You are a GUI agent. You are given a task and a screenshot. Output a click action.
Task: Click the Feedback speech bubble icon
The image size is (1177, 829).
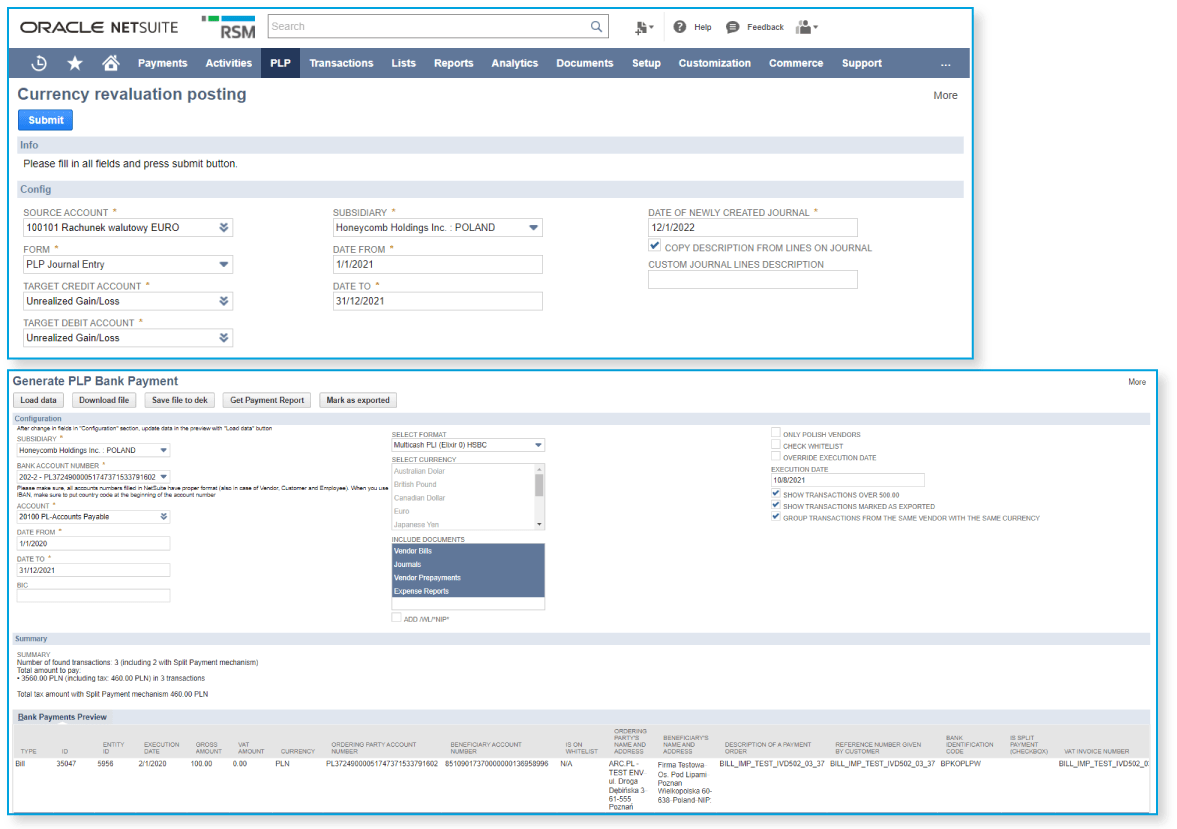733,27
